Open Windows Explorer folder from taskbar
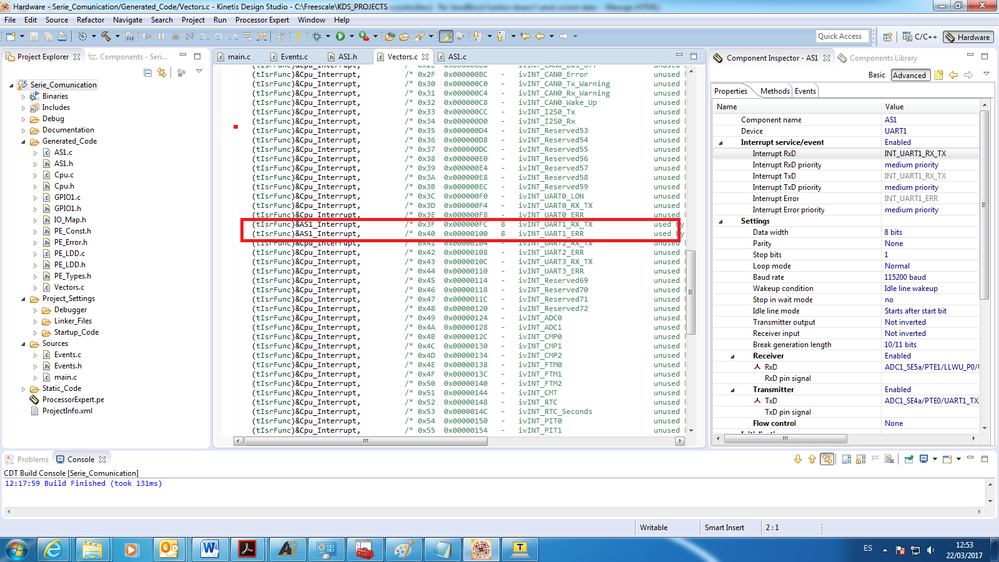The width and height of the screenshot is (999, 562). coord(92,549)
